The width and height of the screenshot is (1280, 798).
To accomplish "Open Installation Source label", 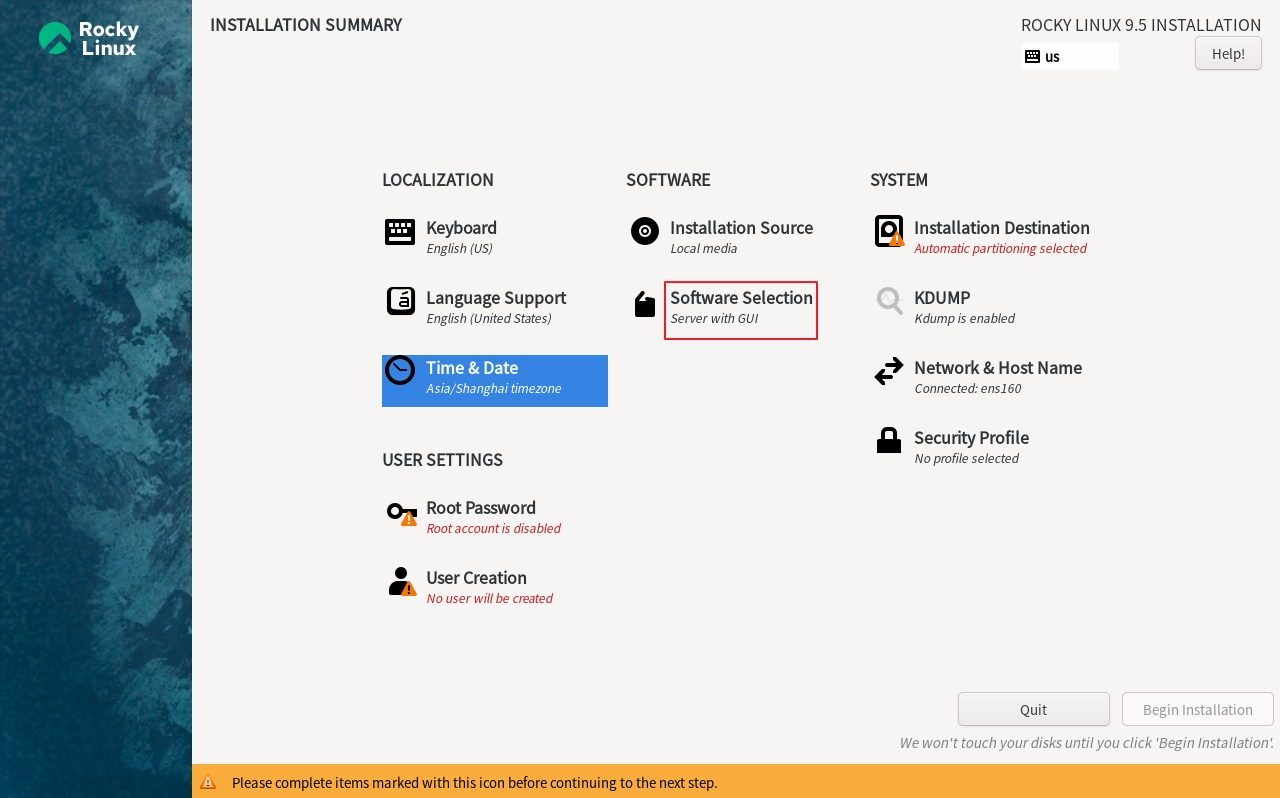I will click(x=741, y=228).
